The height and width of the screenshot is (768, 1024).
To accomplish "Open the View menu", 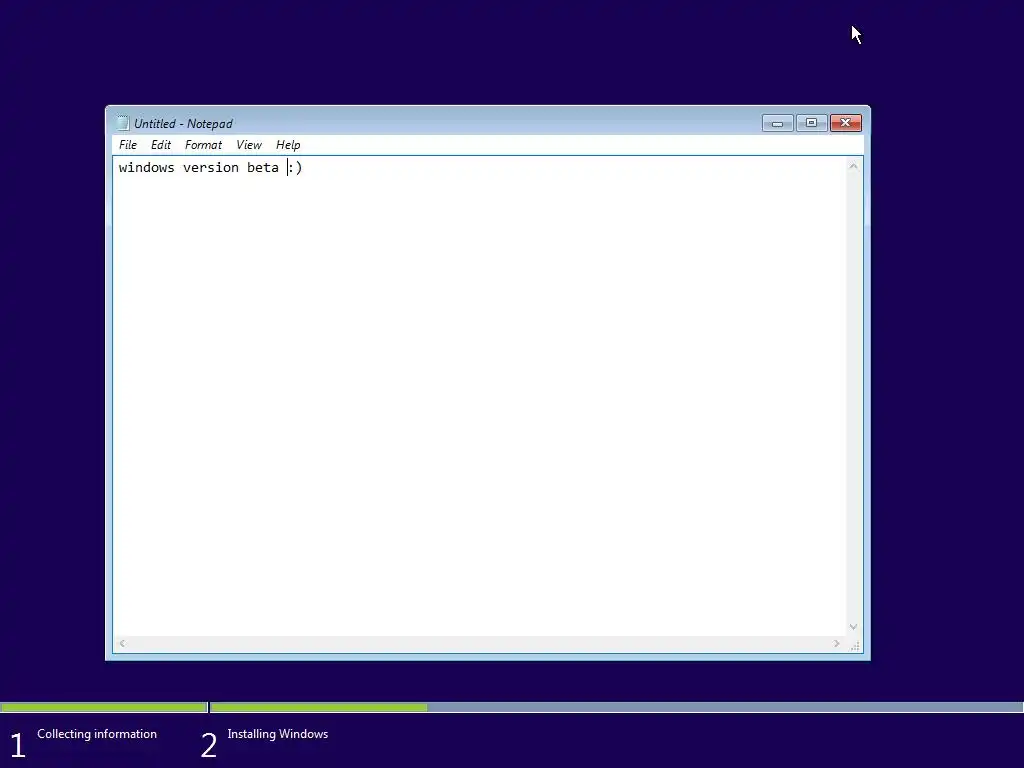I will (x=249, y=145).
